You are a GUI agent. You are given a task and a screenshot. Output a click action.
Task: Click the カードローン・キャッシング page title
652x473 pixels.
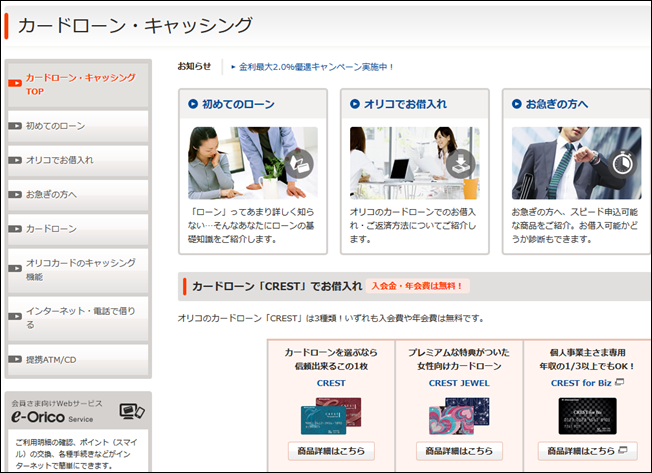(x=135, y=26)
